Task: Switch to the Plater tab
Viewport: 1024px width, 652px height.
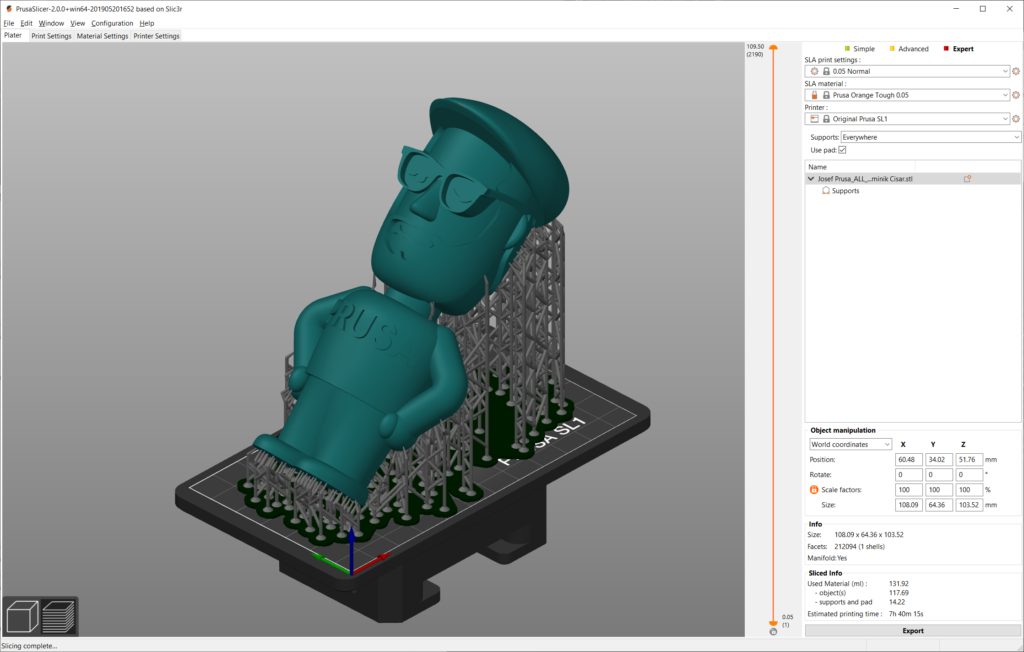Action: [x=13, y=35]
